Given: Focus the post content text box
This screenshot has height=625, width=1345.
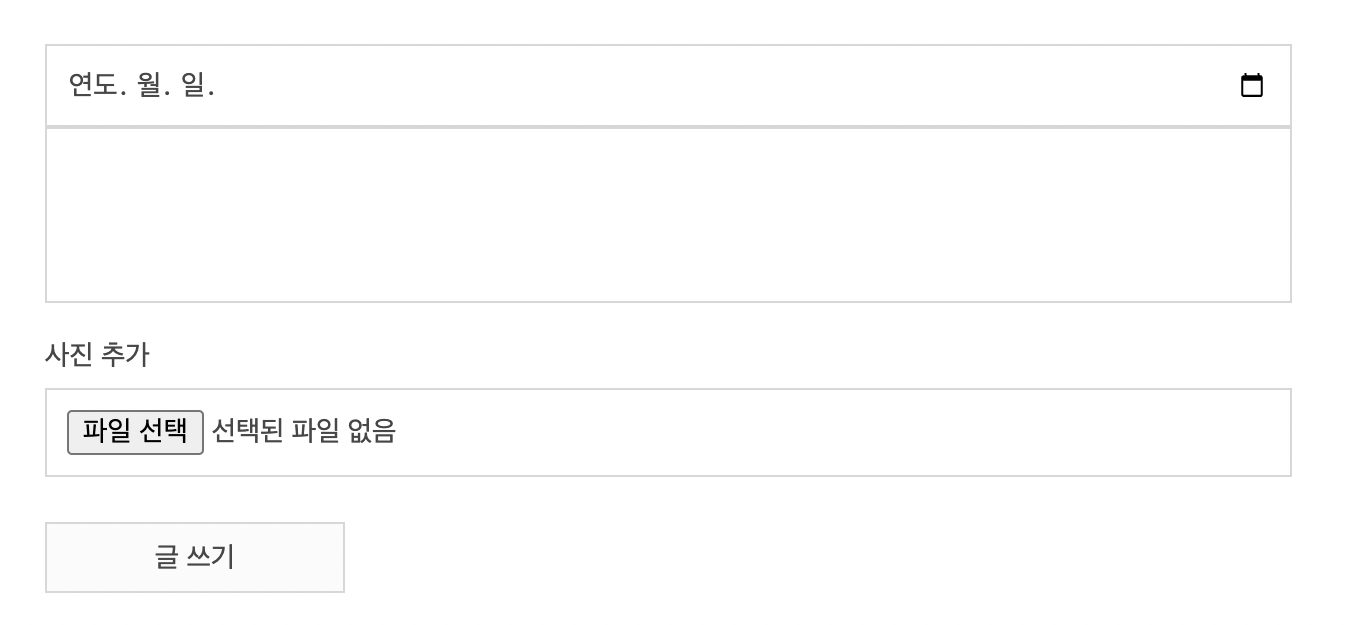Looking at the screenshot, I should (x=668, y=215).
